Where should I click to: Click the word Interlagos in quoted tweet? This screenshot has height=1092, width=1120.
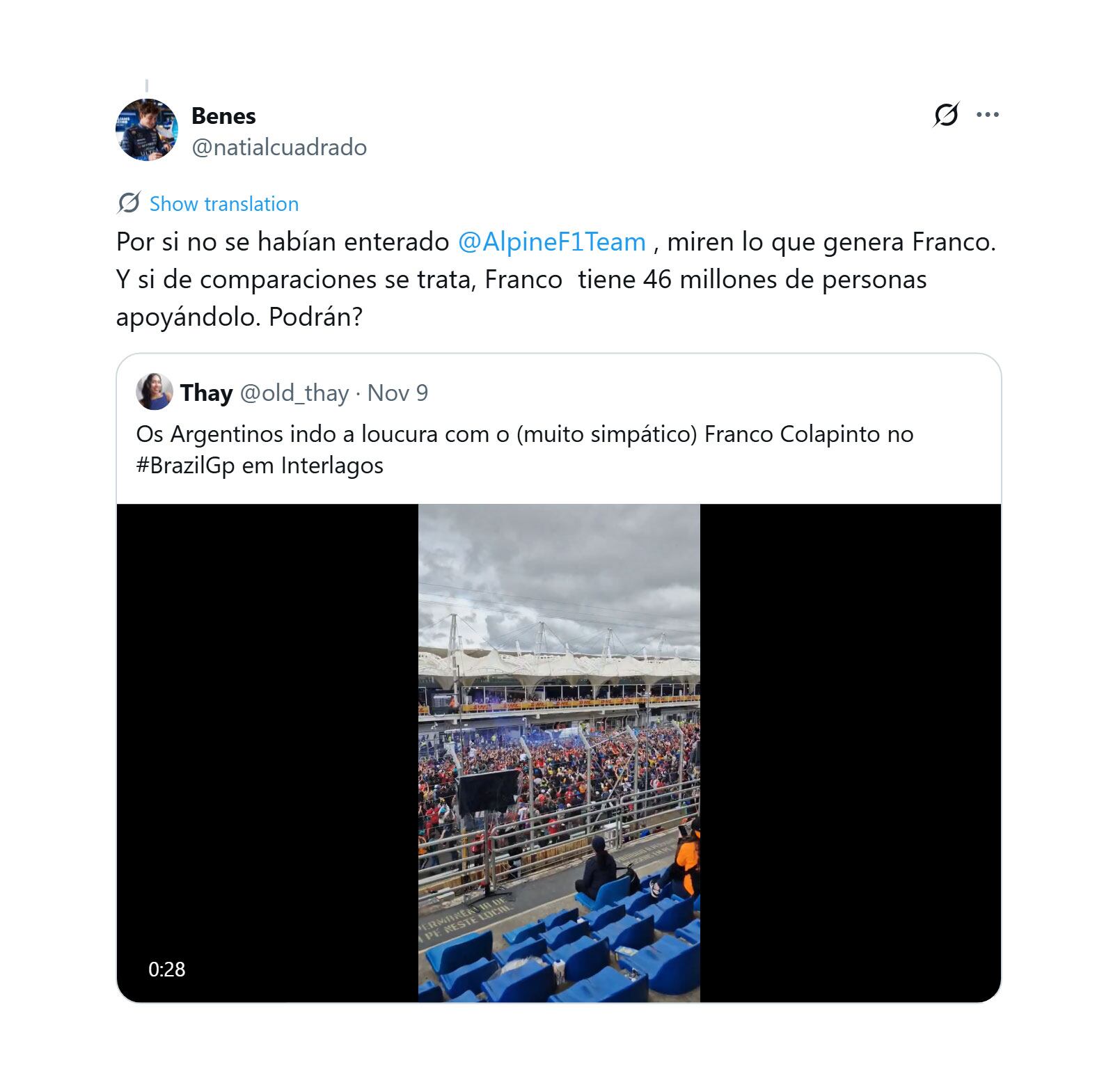[x=332, y=465]
